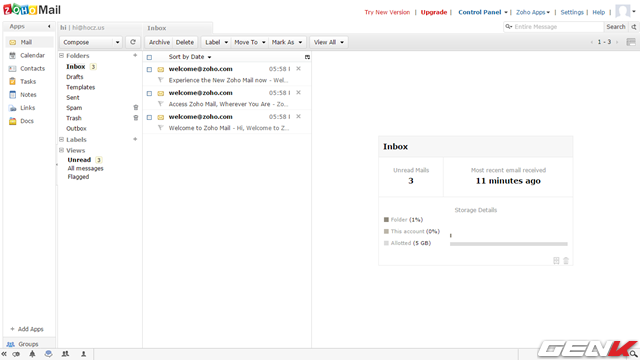Click the group contacts icon in bottom bar
640x360 pixels.
click(x=65, y=354)
